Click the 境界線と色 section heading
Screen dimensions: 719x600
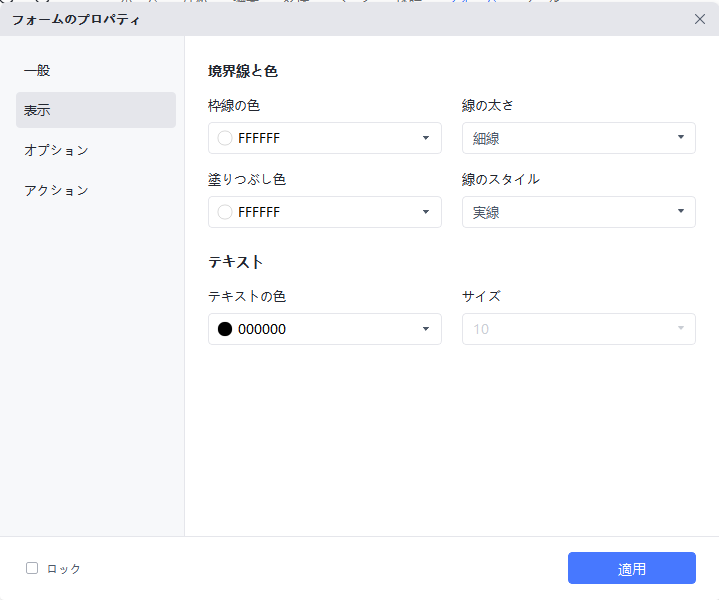point(243,71)
